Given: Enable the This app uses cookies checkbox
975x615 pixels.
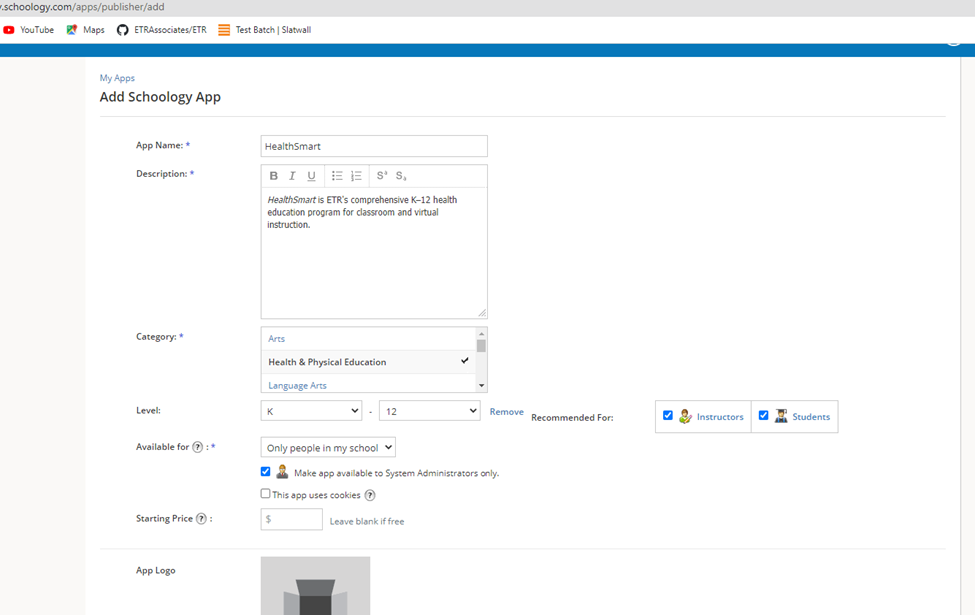Looking at the screenshot, I should (265, 493).
